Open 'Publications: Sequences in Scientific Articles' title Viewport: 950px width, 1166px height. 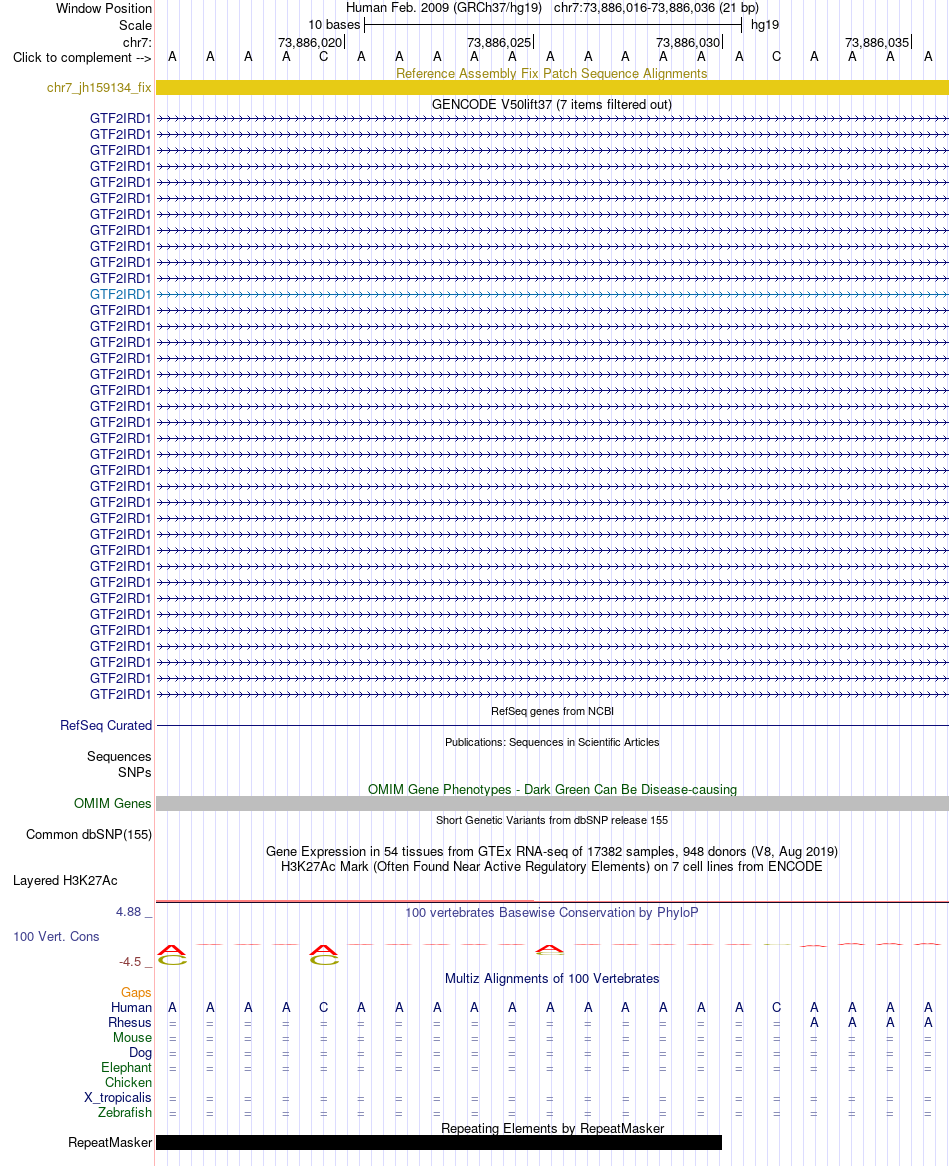(x=552, y=743)
